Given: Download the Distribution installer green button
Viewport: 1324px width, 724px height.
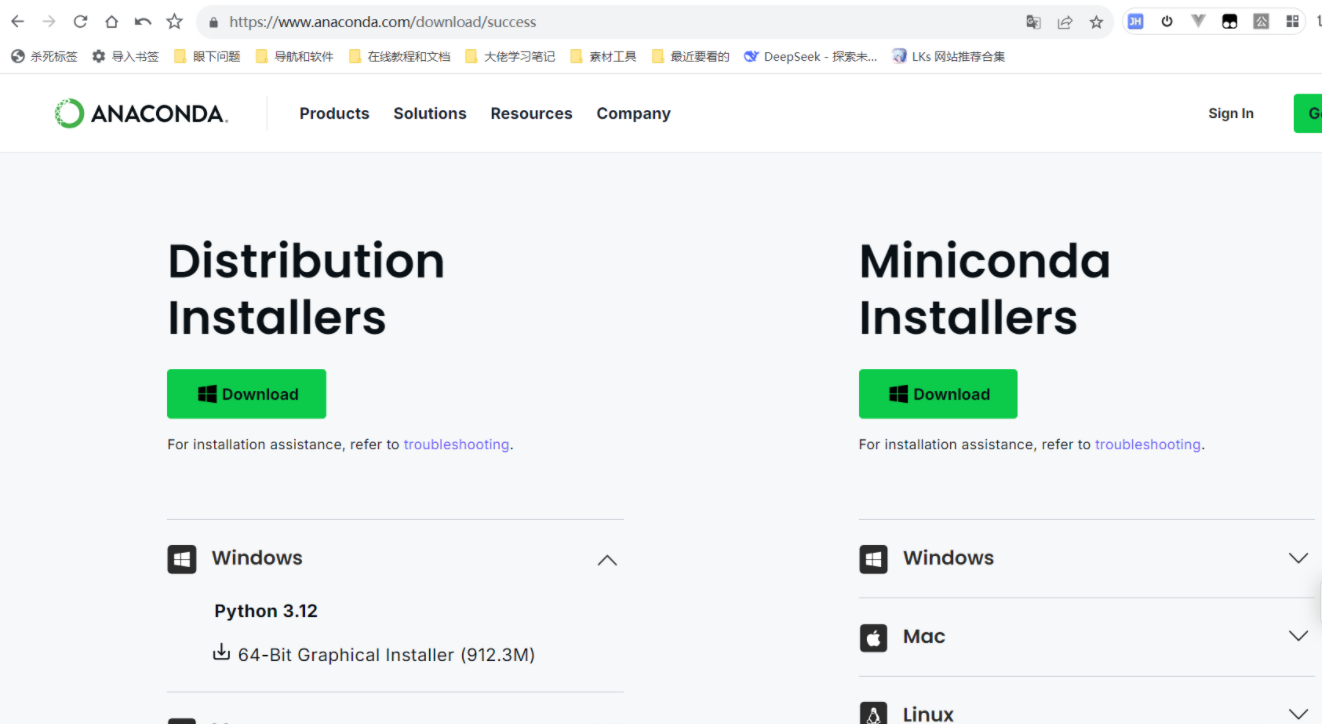Looking at the screenshot, I should [246, 394].
